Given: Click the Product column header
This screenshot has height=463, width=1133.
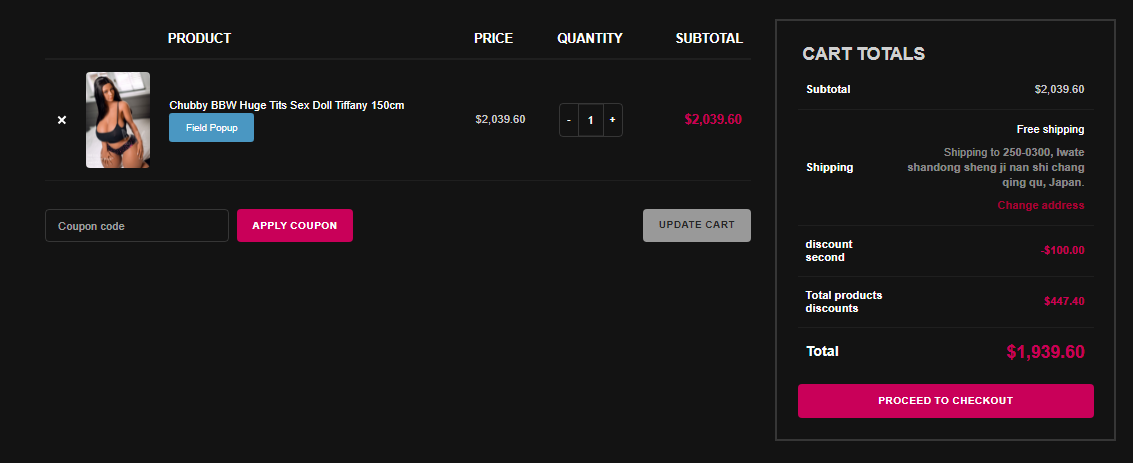Looking at the screenshot, I should pos(199,38).
